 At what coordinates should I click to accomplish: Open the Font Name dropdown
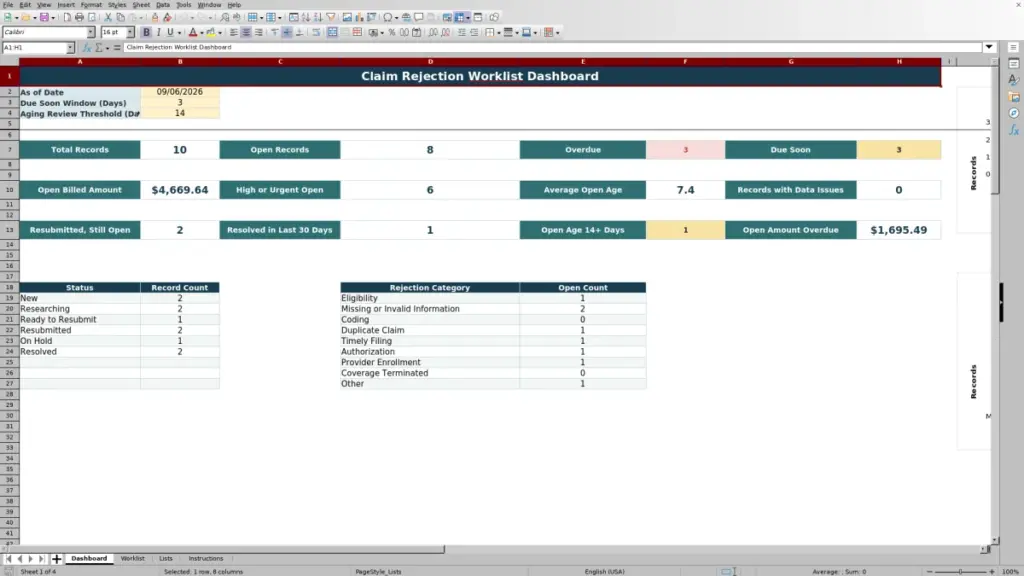91,33
